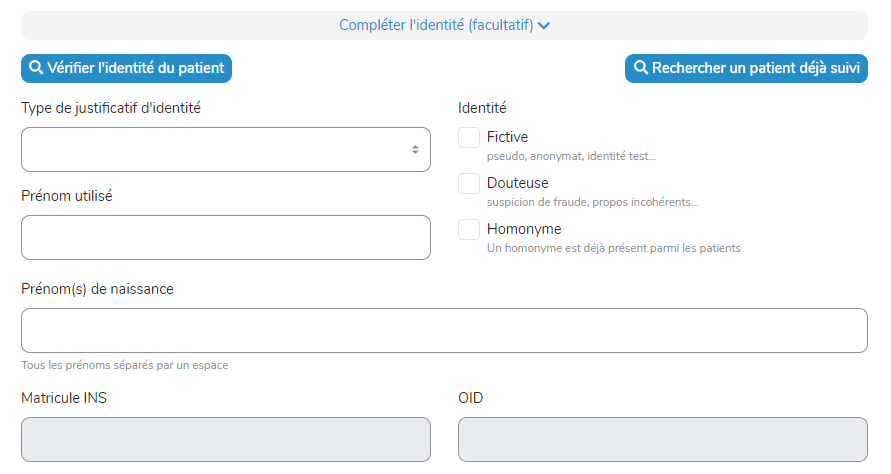The image size is (891, 474).
Task: Focus the Prénom utilisé text field
Action: pyautogui.click(x=225, y=237)
